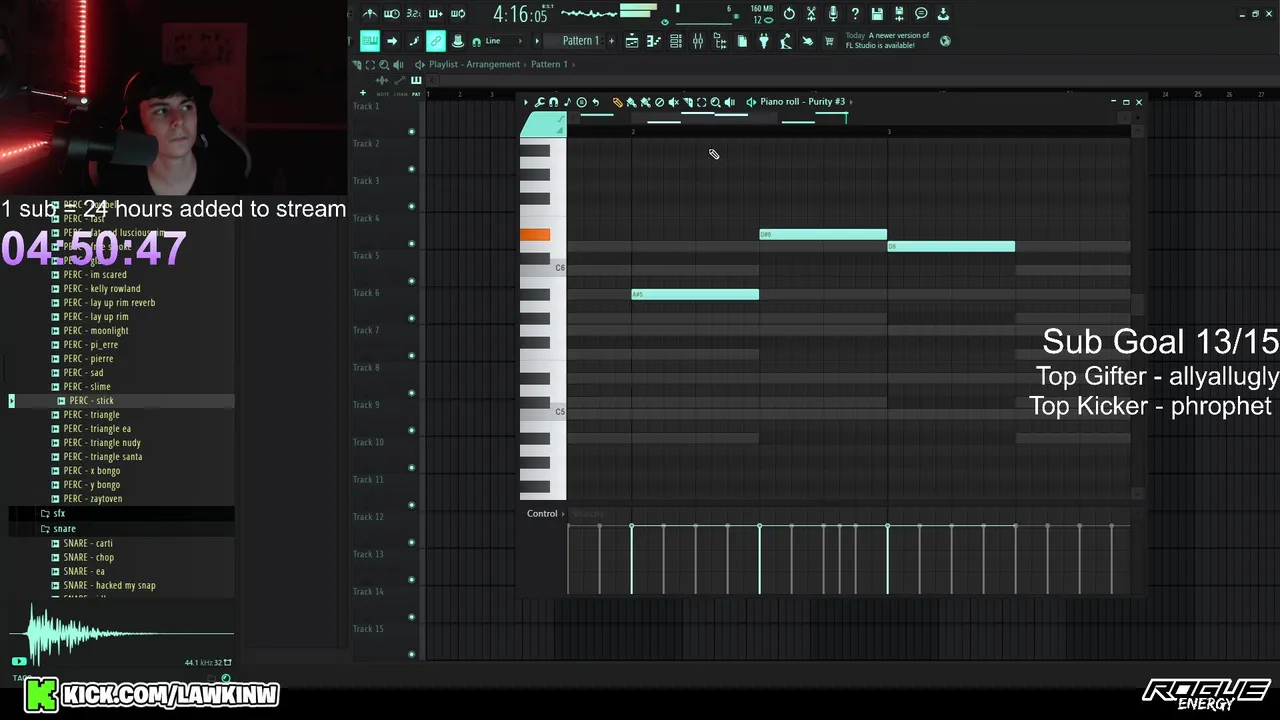1280x720 pixels.
Task: Click the D#5 note in piano roll
Action: [823, 235]
